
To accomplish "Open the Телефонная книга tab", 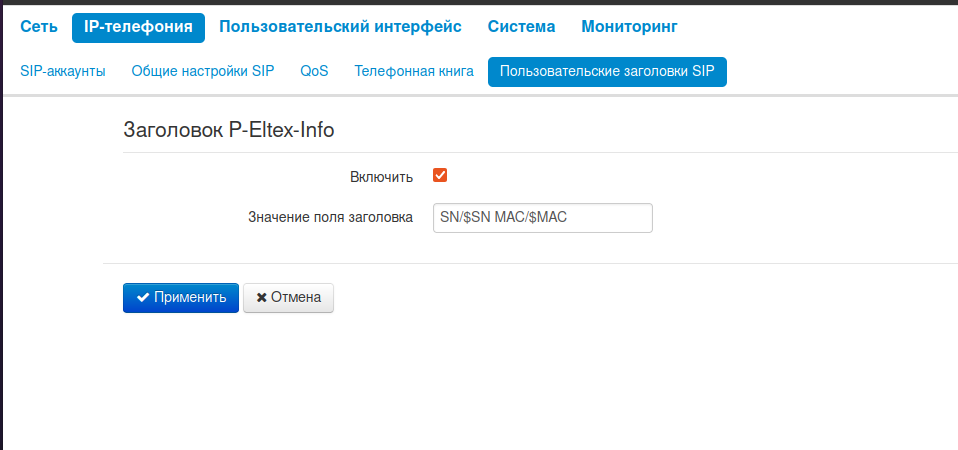I will point(414,72).
